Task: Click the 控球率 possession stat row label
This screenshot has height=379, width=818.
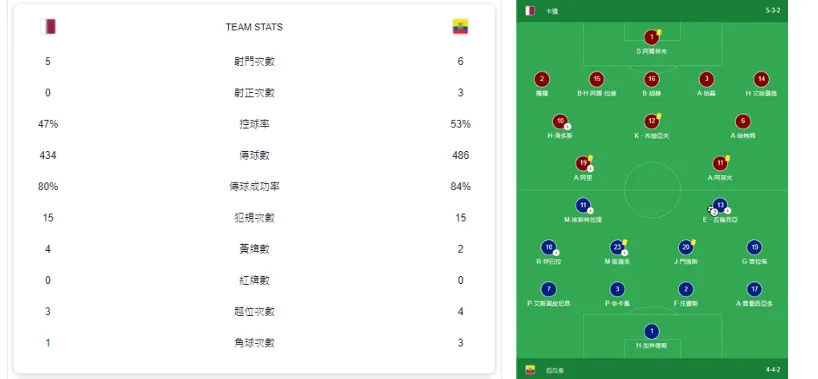Action: (254, 124)
